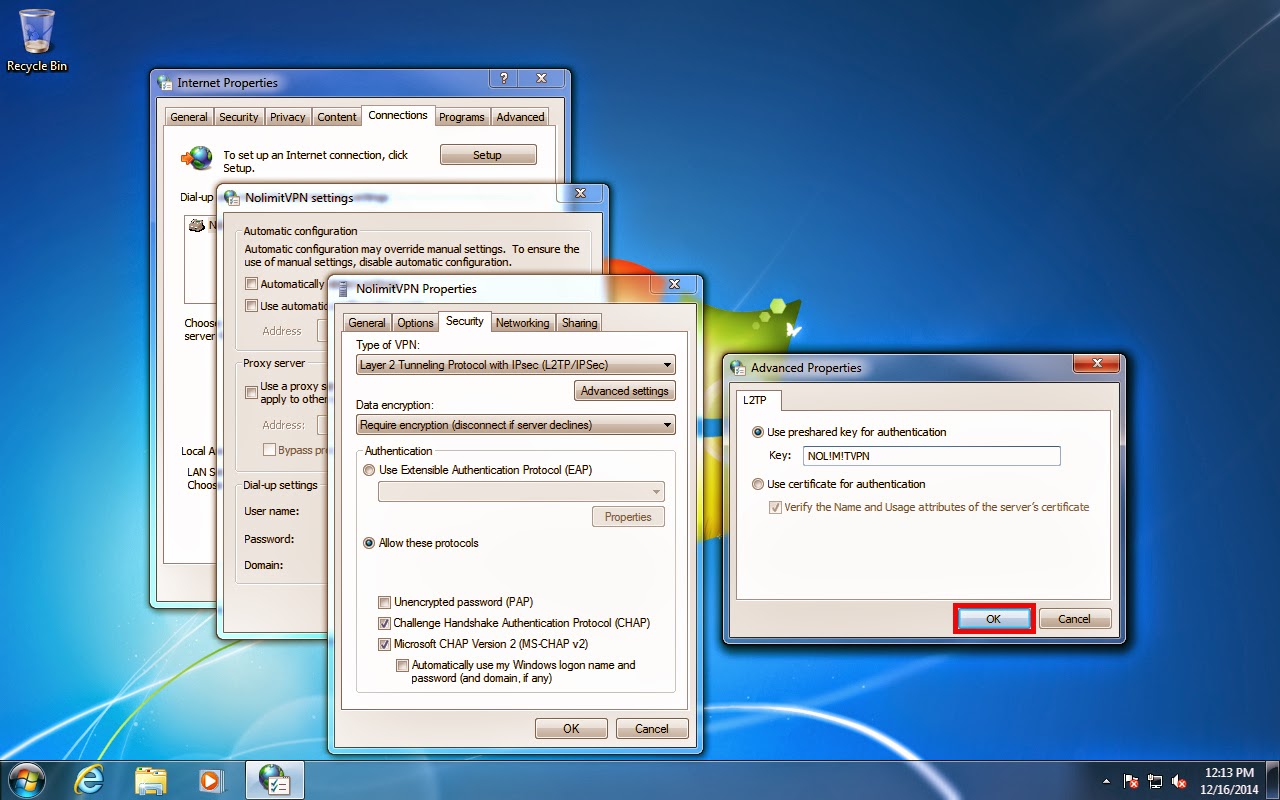The height and width of the screenshot is (800, 1280).
Task: Click the title bar icon of NolimitVPN Properties
Action: (x=344, y=289)
